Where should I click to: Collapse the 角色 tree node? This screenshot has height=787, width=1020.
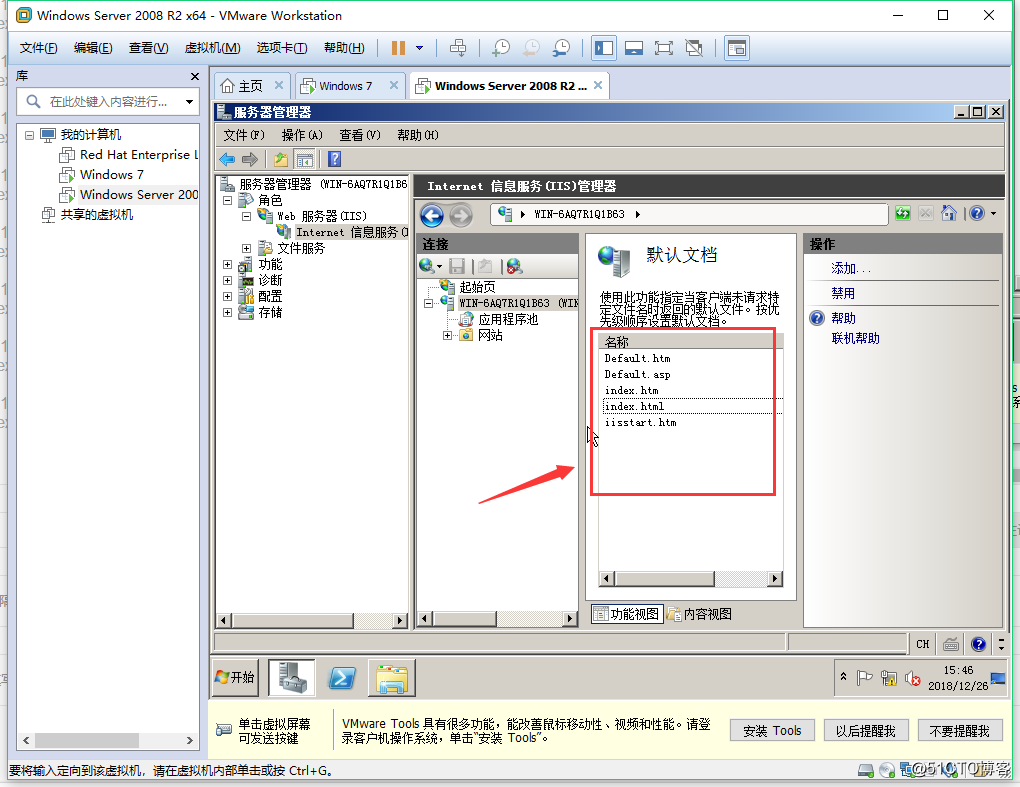(x=228, y=200)
